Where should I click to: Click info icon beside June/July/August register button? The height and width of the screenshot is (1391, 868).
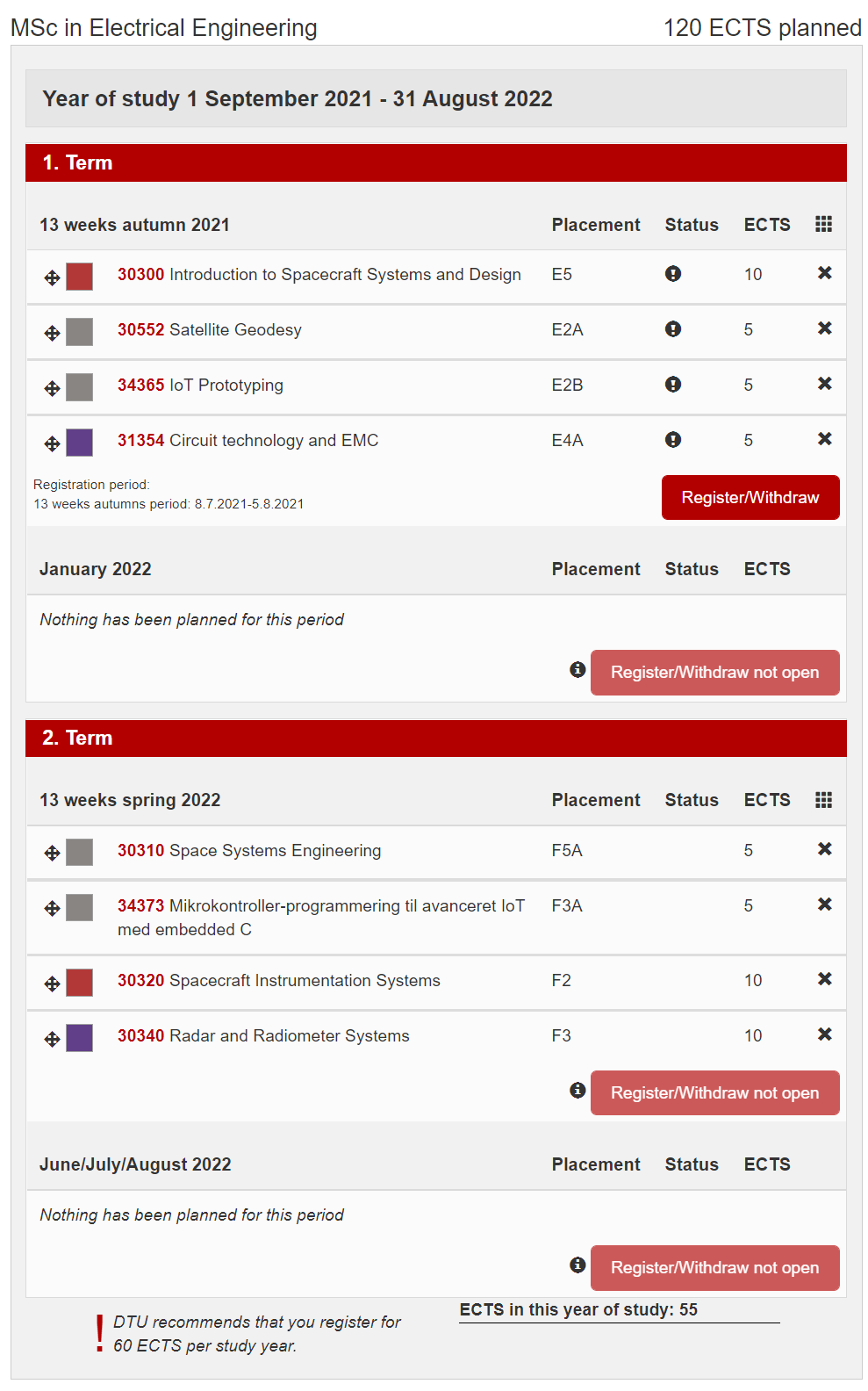pyautogui.click(x=577, y=1265)
